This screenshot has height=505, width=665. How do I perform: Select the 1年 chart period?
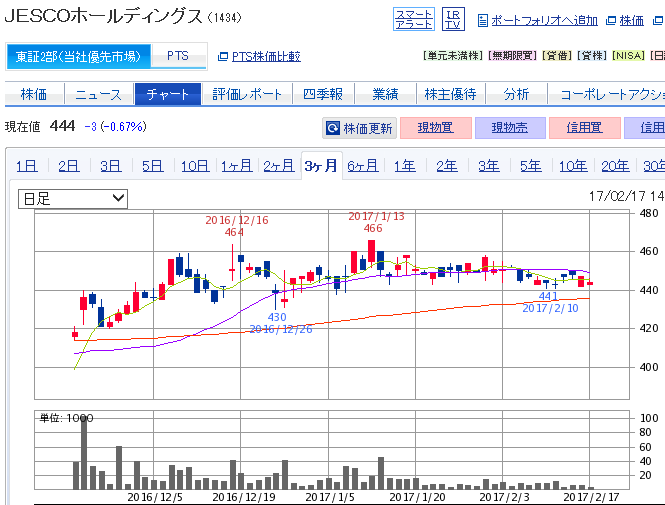[x=405, y=166]
